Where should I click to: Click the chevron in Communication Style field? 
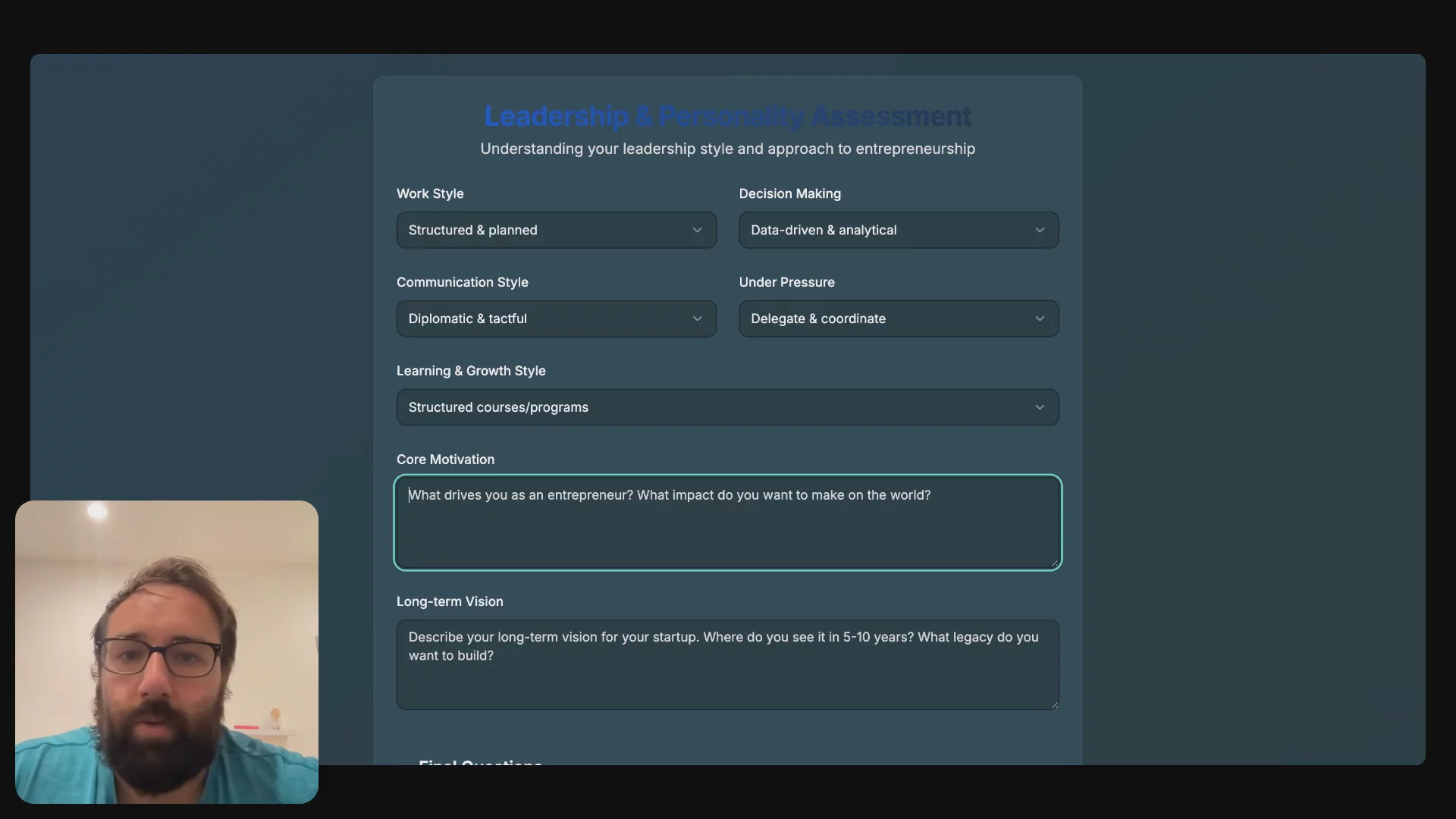point(697,319)
